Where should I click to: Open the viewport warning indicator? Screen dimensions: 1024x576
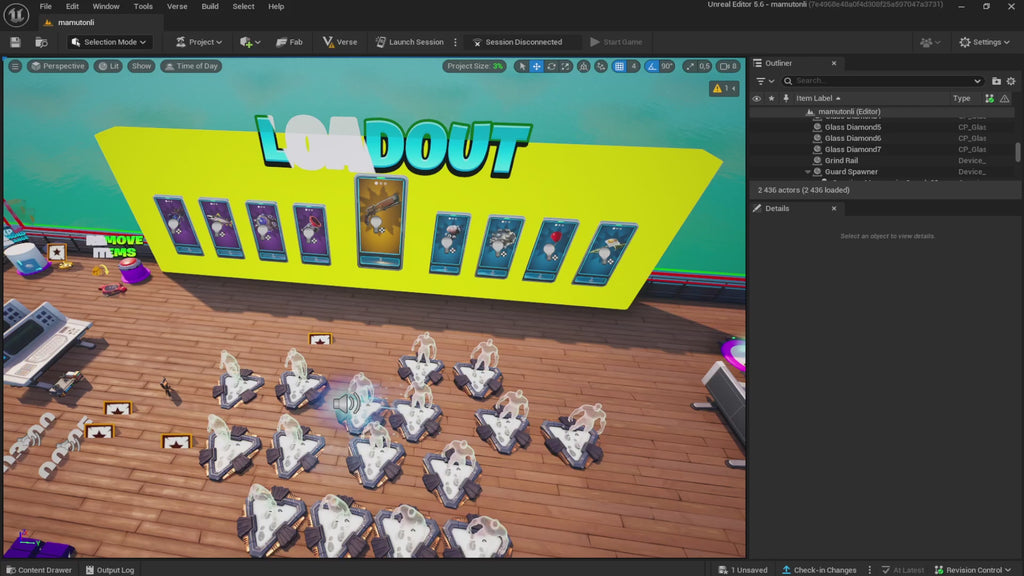[724, 88]
